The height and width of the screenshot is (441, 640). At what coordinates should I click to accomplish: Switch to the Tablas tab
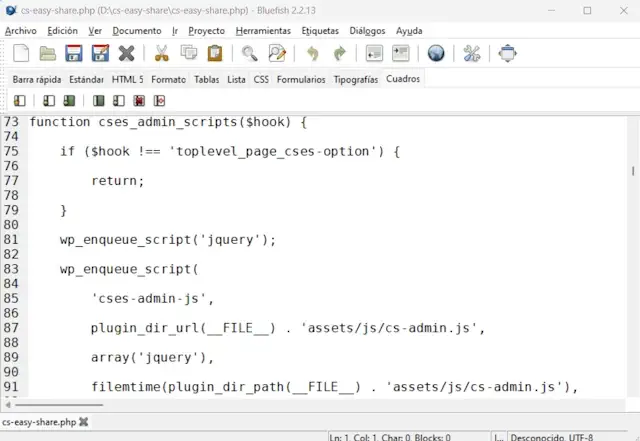[x=207, y=79]
